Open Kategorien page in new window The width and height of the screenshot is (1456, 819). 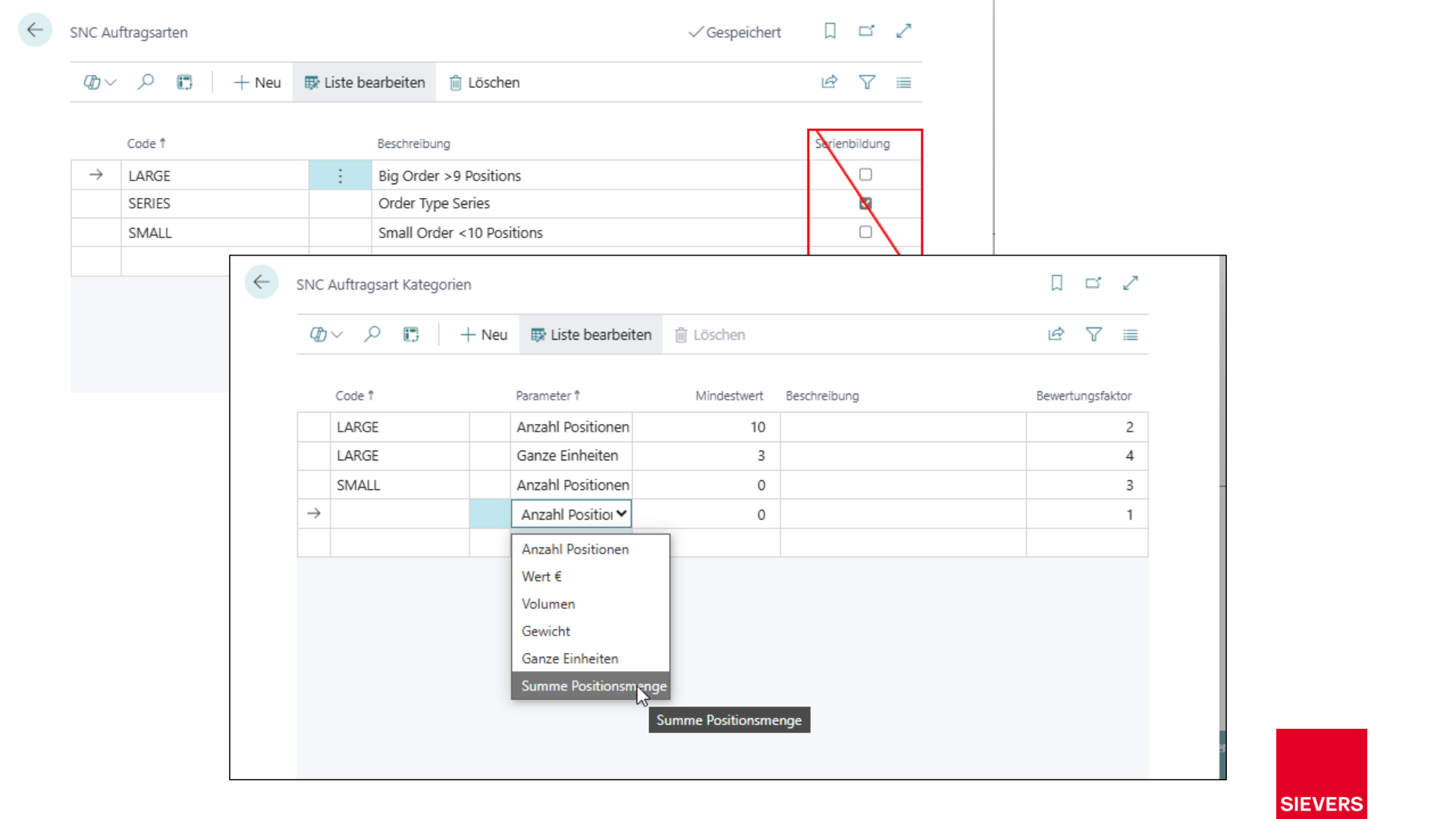coord(1093,283)
